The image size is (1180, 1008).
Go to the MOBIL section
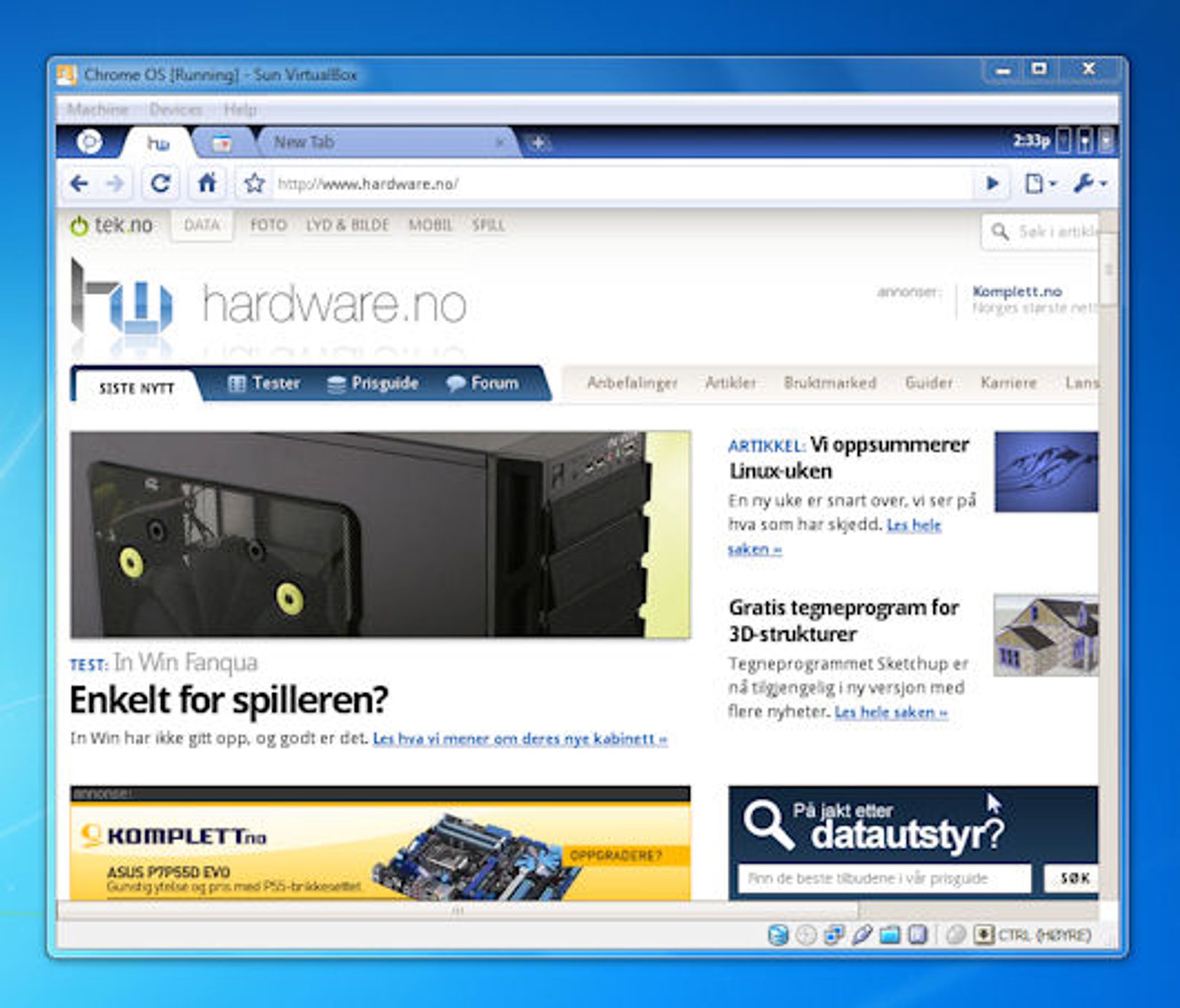tap(431, 225)
